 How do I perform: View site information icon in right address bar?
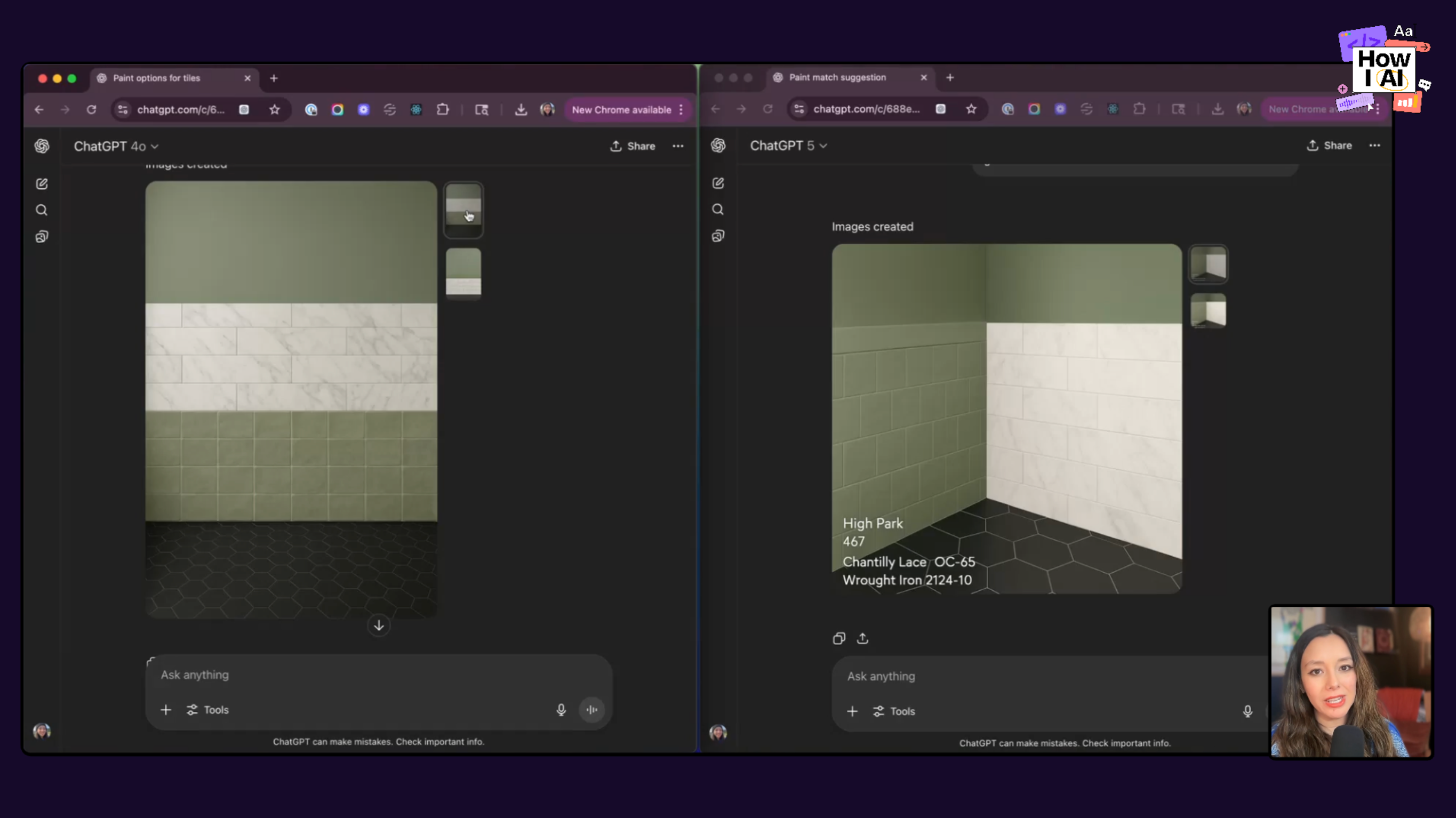pyautogui.click(x=798, y=109)
